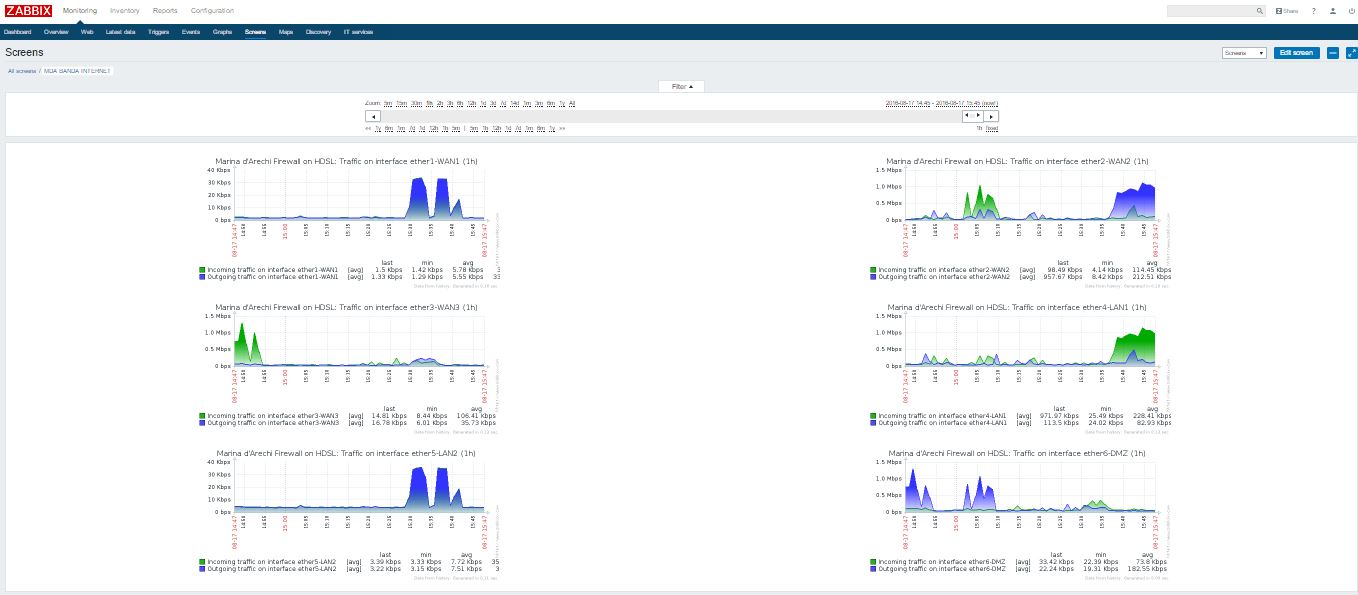Screen dimensions: 1358x595
Task: Go to the Latest data submenu
Action: 121,32
